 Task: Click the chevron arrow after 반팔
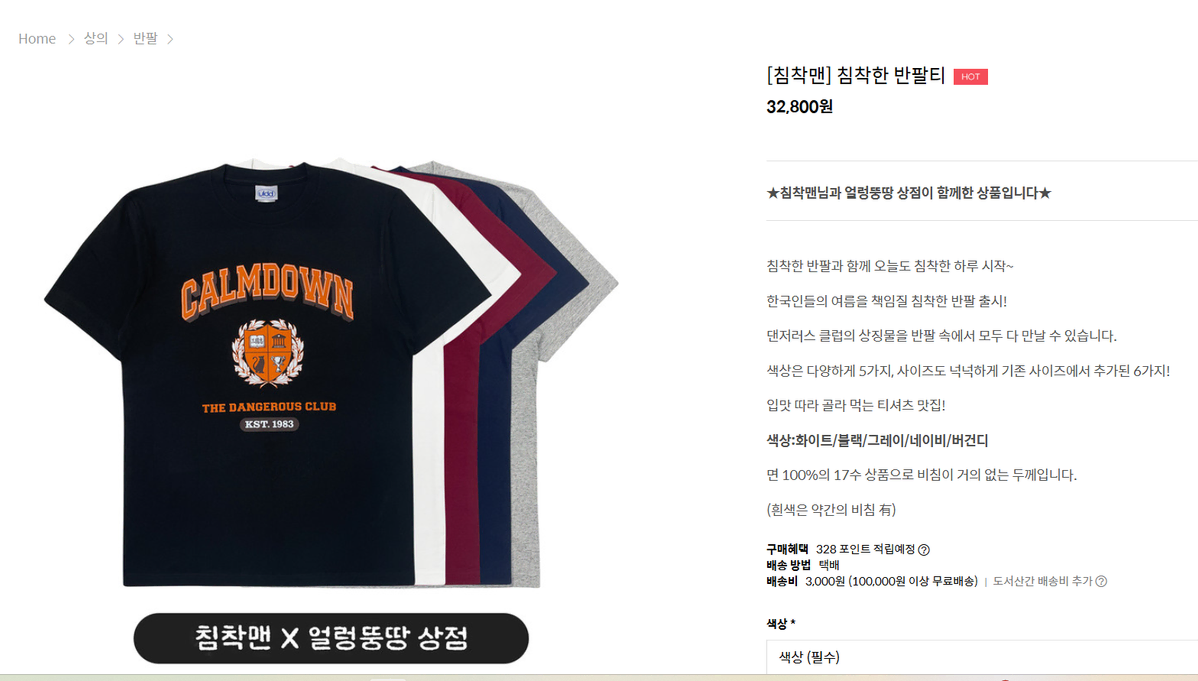170,39
